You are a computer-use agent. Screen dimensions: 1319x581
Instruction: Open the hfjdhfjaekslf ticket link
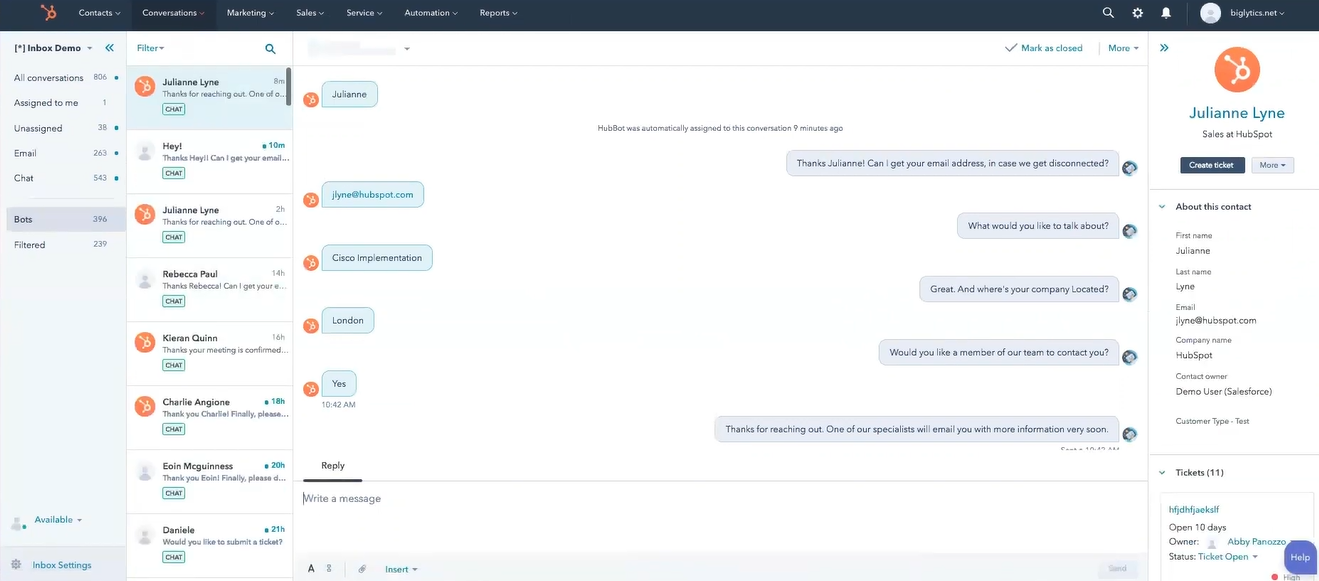point(1193,508)
